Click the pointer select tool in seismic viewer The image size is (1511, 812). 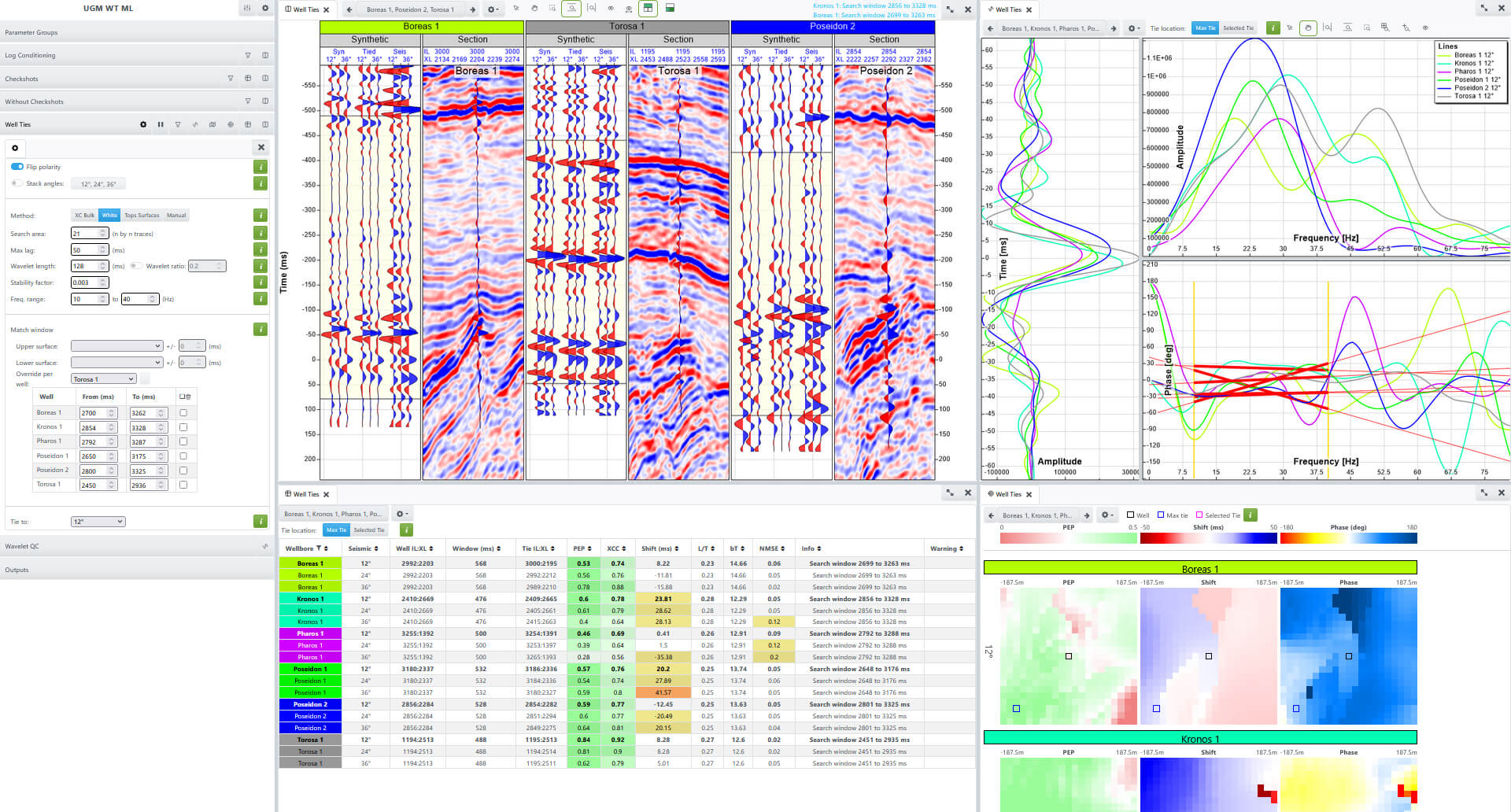click(516, 9)
